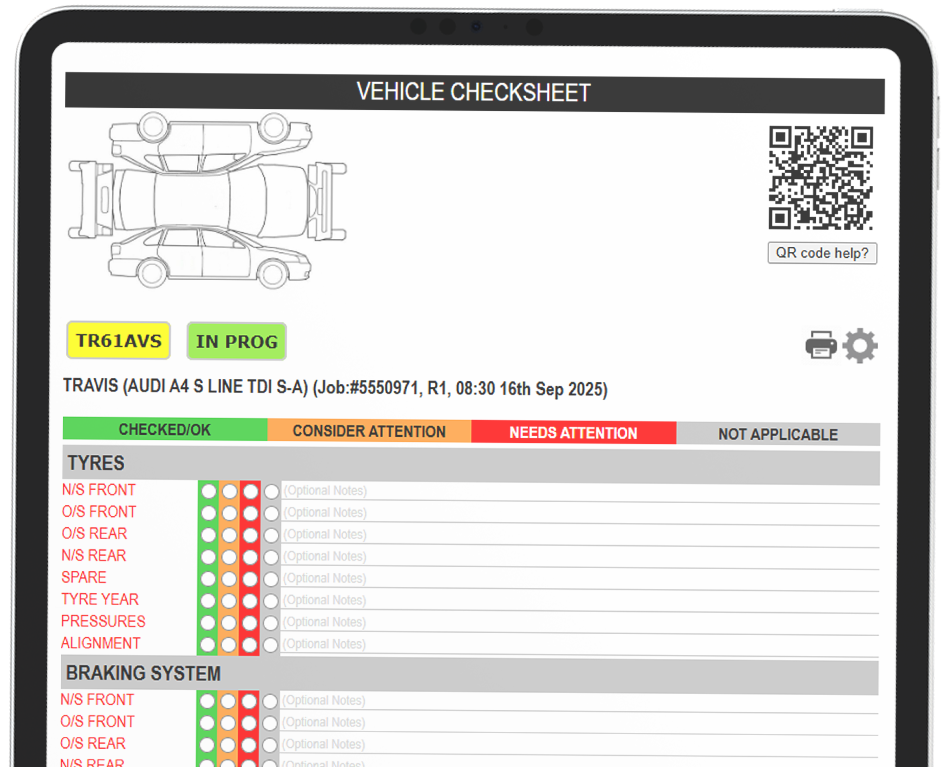Image resolution: width=949 pixels, height=767 pixels.
Task: Mark O/S FRONT brakes as CHECKED/OK
Action: 206,721
